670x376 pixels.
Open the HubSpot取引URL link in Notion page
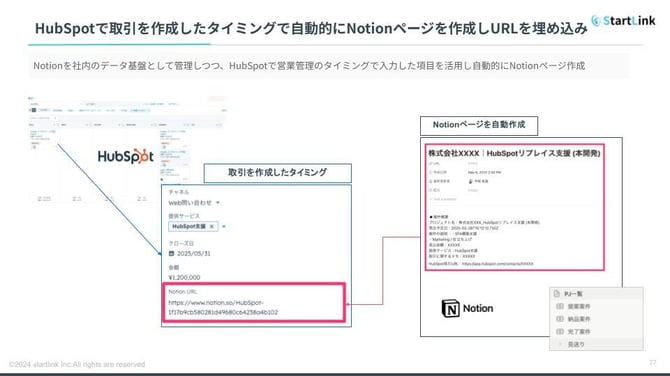click(497, 264)
